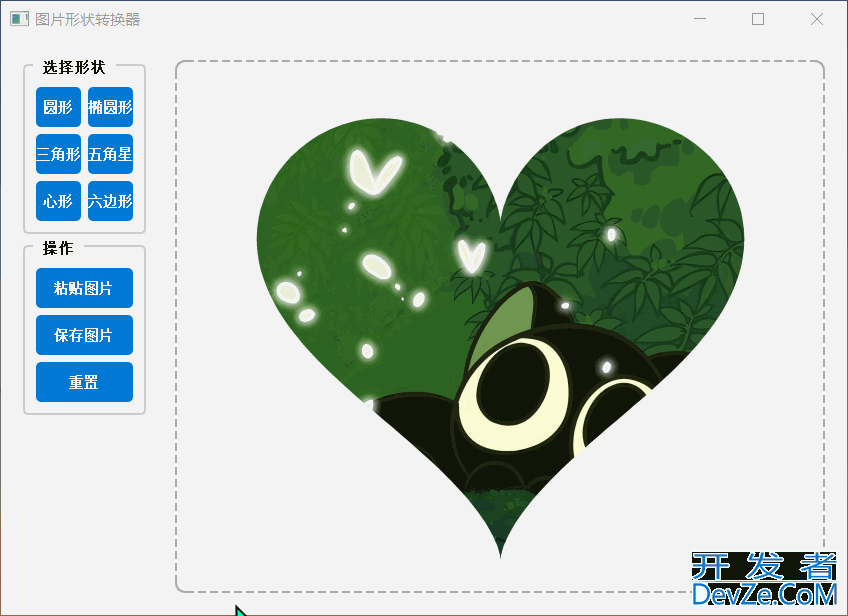Click the cat's large yellow eye in preview
This screenshot has height=616, width=848.
pyautogui.click(x=518, y=385)
